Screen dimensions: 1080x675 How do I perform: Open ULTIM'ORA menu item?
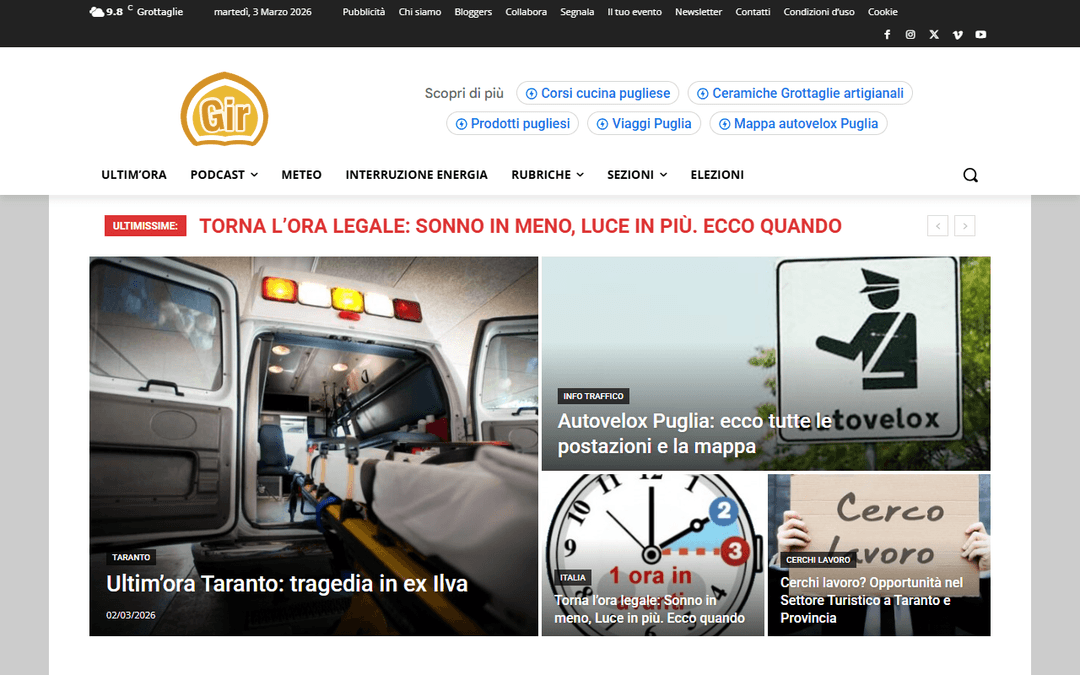[134, 175]
